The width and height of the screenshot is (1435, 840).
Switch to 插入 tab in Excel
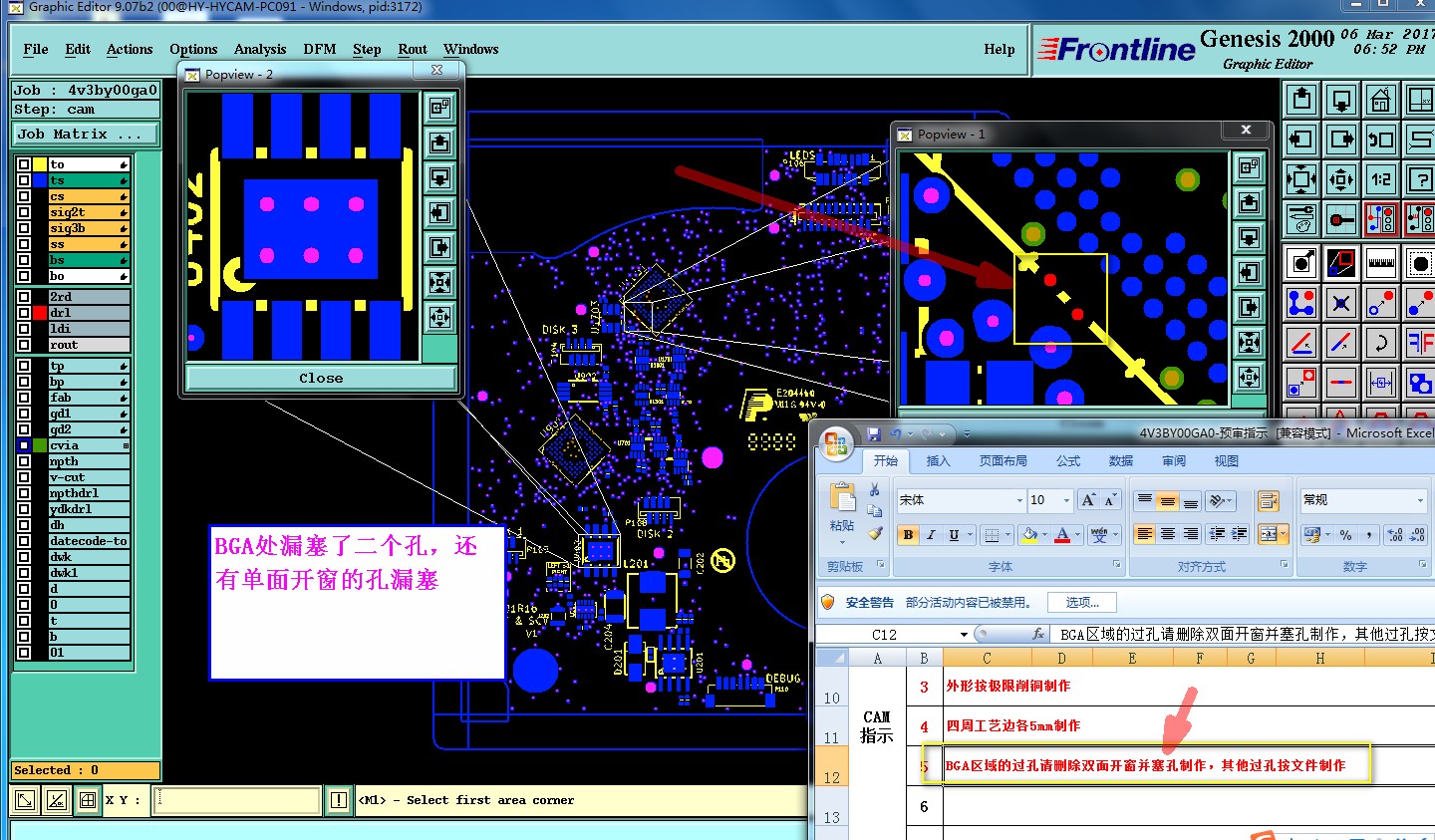(x=939, y=460)
